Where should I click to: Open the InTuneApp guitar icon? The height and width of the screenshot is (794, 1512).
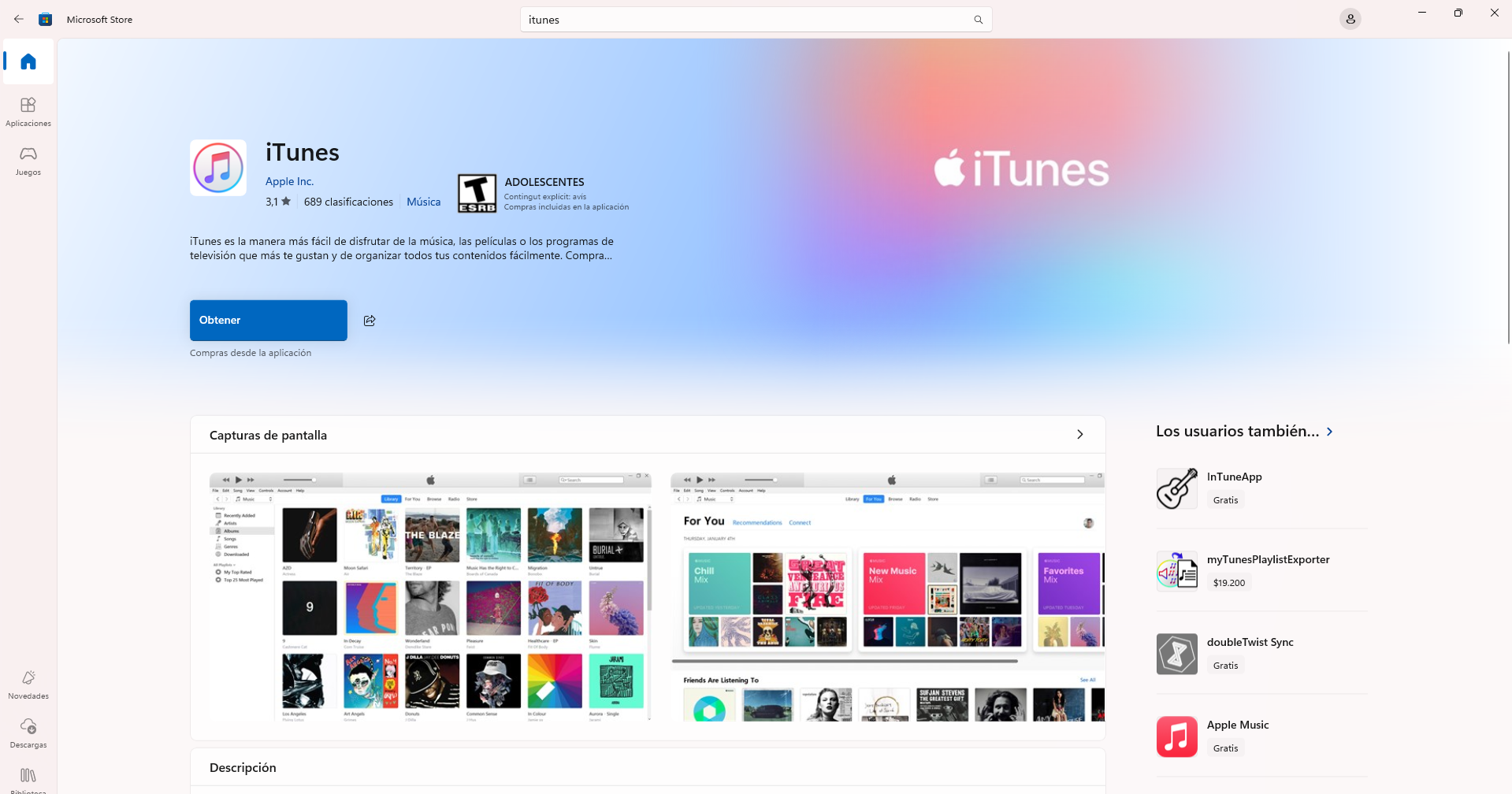click(x=1177, y=488)
